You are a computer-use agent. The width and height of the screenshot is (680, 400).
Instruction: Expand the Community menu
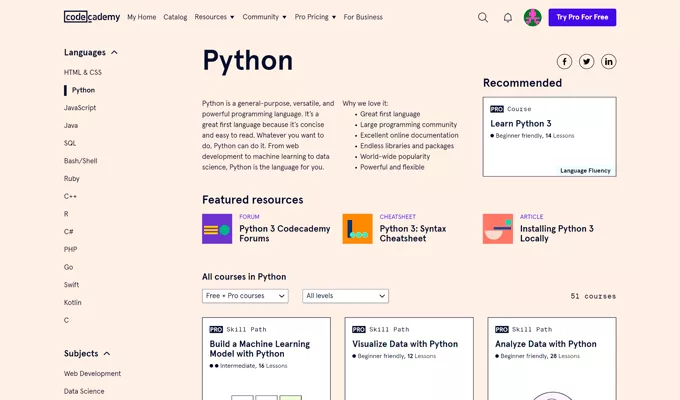tap(264, 17)
